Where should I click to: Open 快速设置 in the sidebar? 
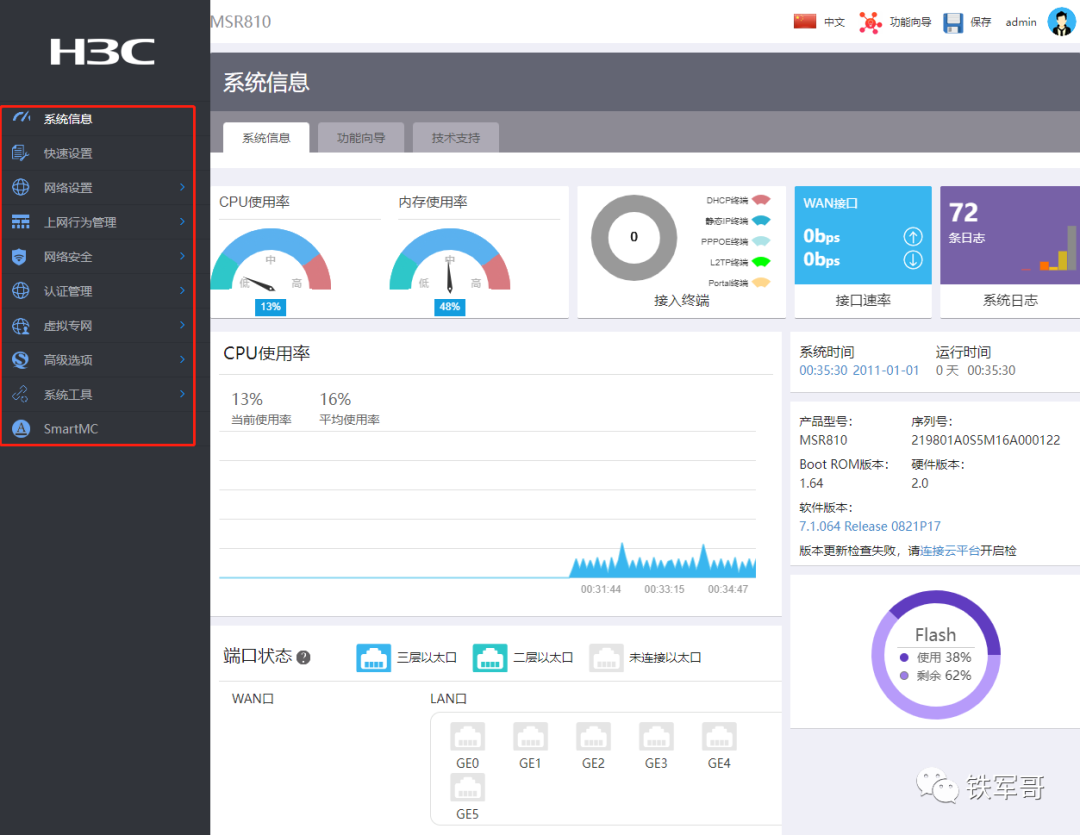tap(68, 154)
